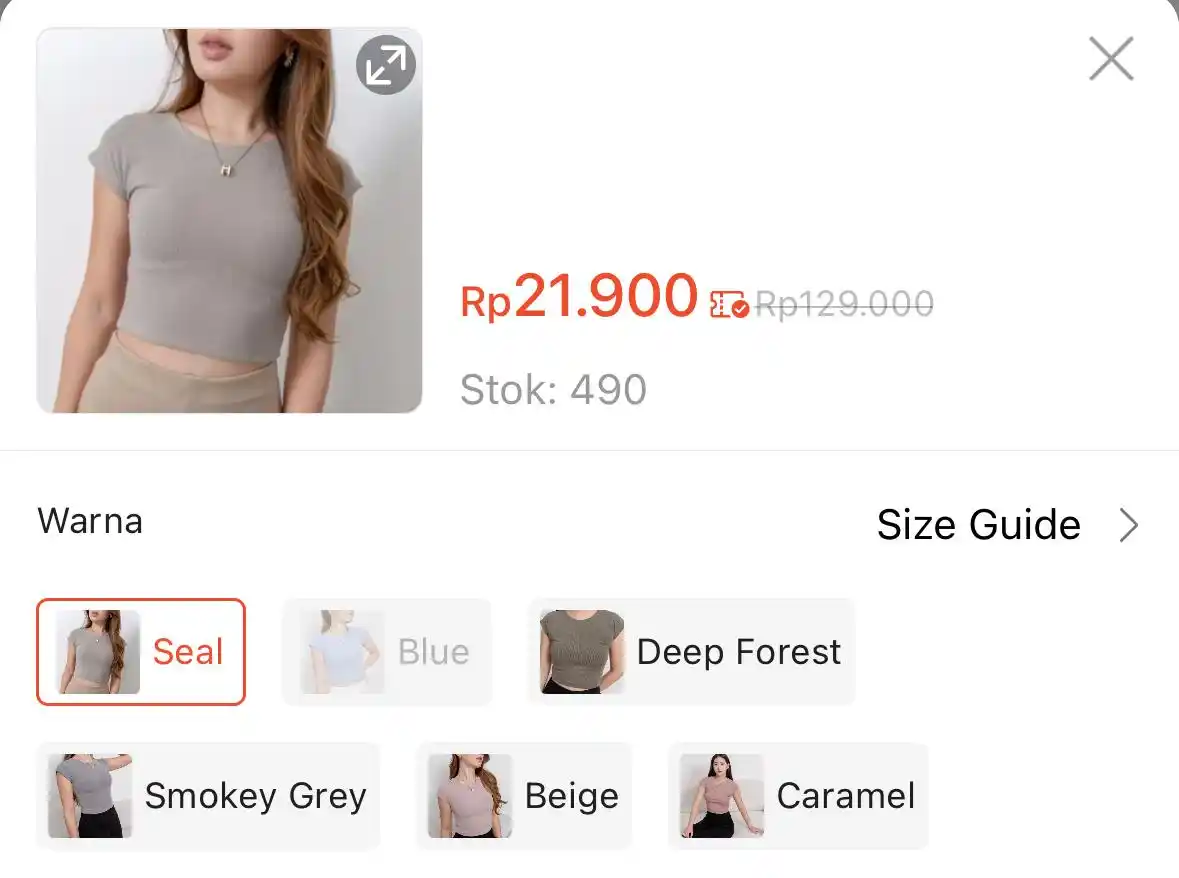Select the Smokey Grey color variant
1179x878 pixels.
tap(208, 796)
